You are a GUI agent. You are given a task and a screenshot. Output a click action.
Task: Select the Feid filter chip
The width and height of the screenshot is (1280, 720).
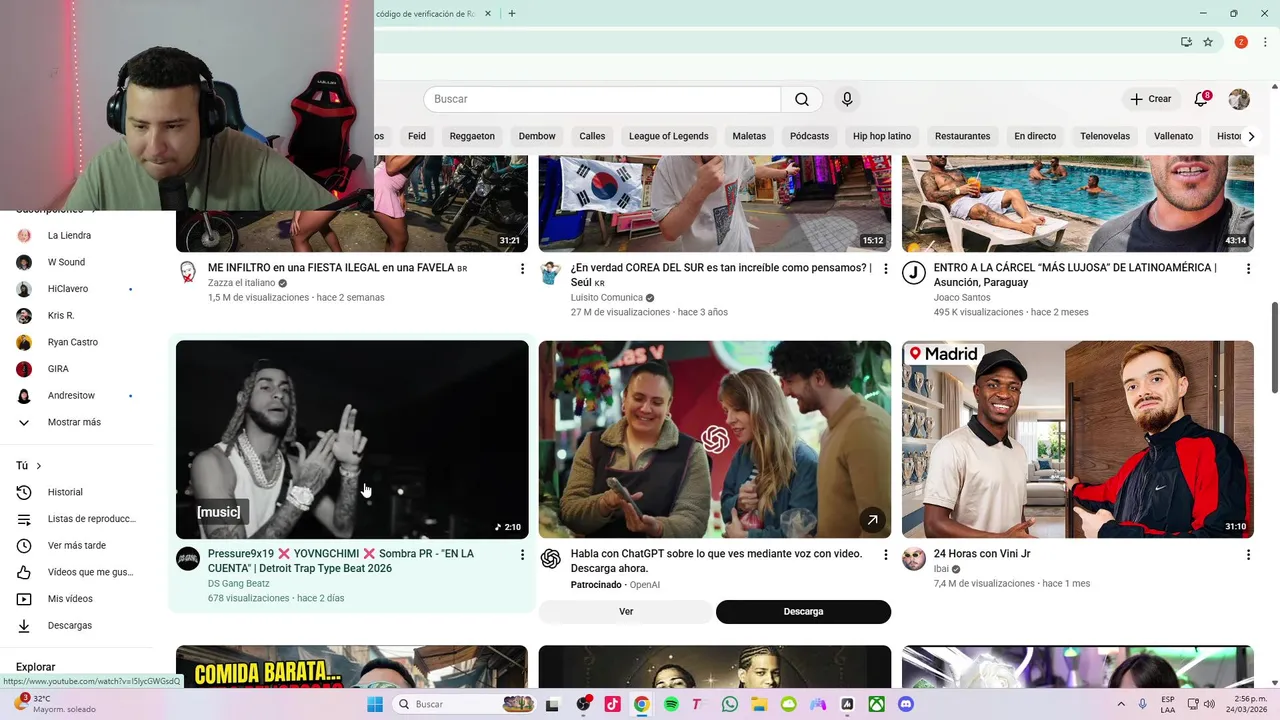point(417,136)
